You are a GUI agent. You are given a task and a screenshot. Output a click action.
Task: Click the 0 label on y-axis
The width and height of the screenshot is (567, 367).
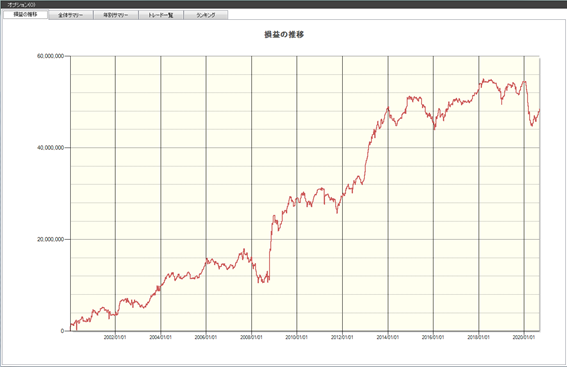pyautogui.click(x=63, y=331)
